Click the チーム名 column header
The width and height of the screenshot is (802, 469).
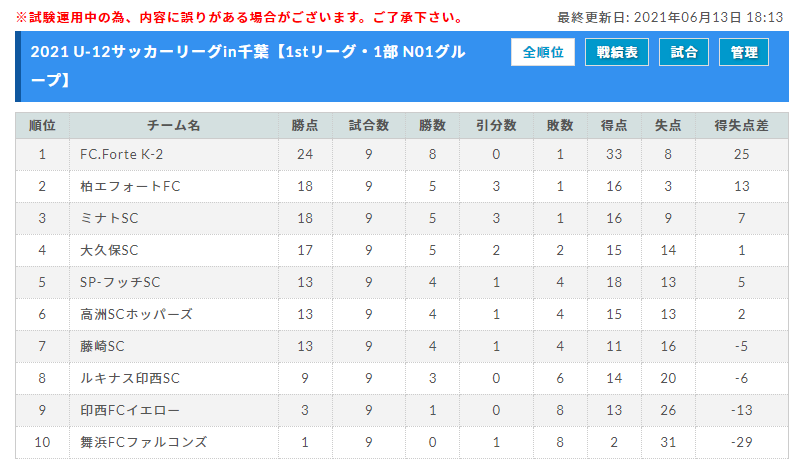click(174, 125)
